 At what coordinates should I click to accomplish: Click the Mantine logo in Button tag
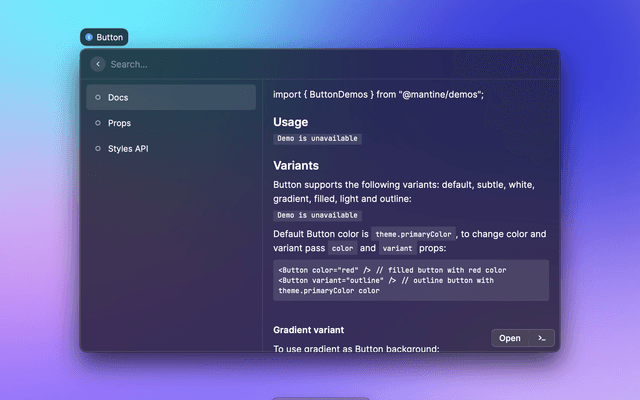point(89,37)
